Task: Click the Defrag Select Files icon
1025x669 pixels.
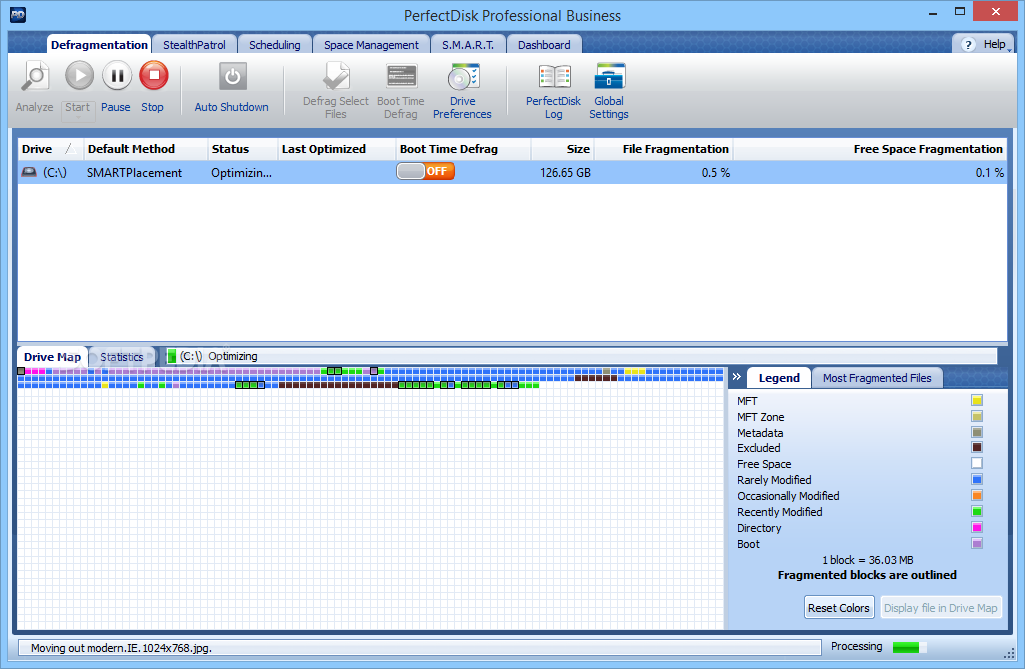Action: (336, 77)
